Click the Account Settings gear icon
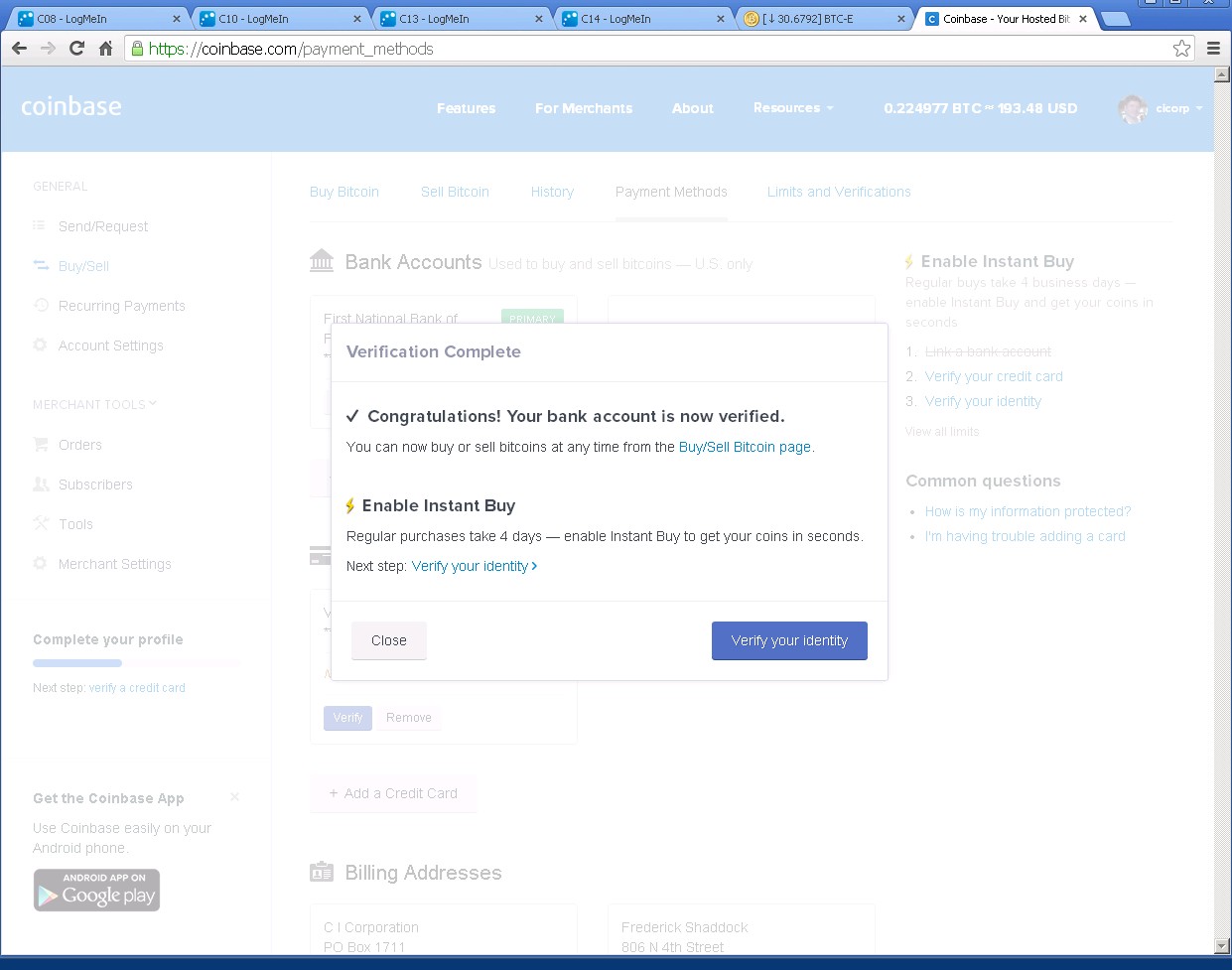 [x=40, y=346]
